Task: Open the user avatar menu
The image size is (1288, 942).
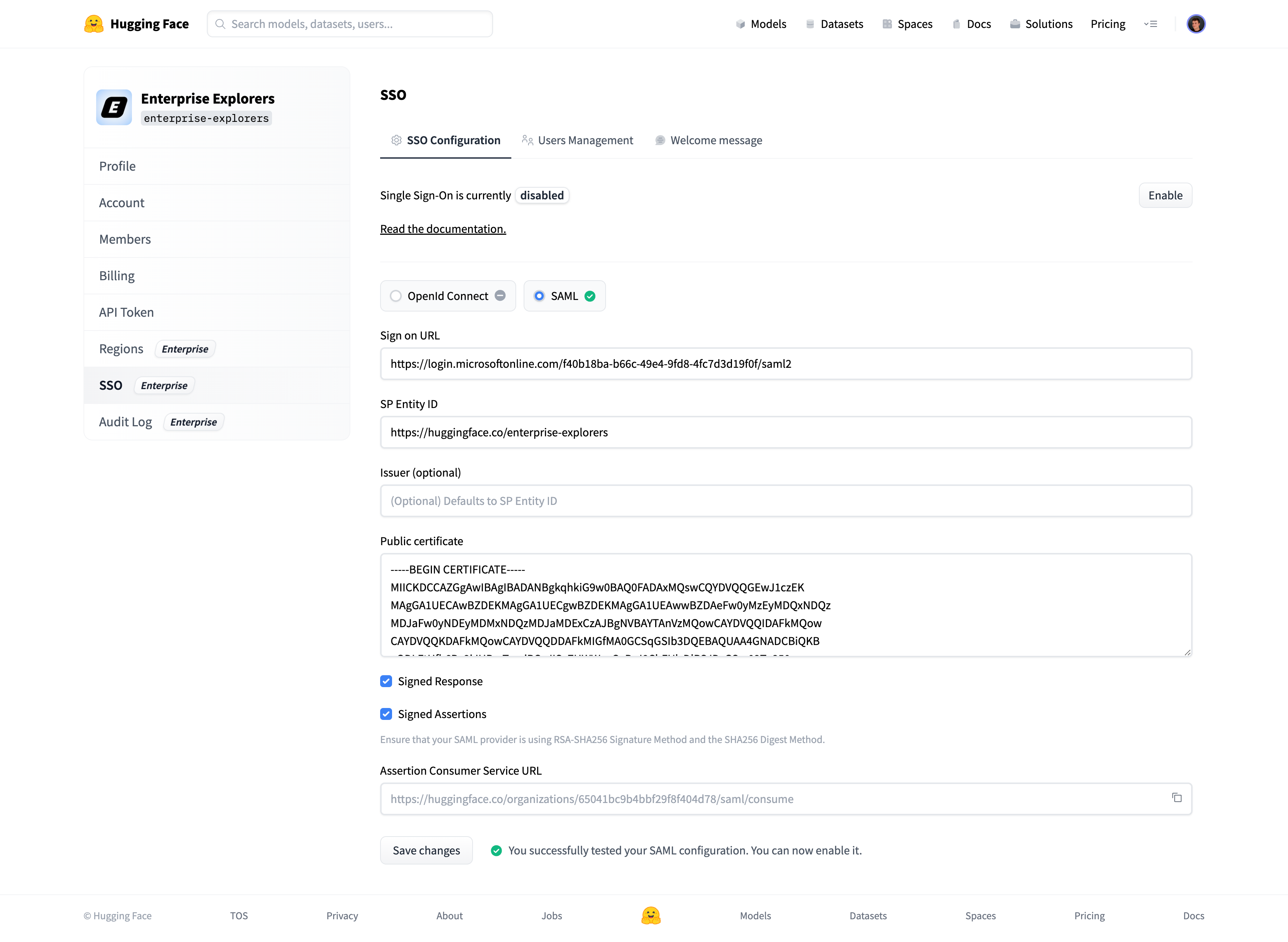Action: [1196, 24]
